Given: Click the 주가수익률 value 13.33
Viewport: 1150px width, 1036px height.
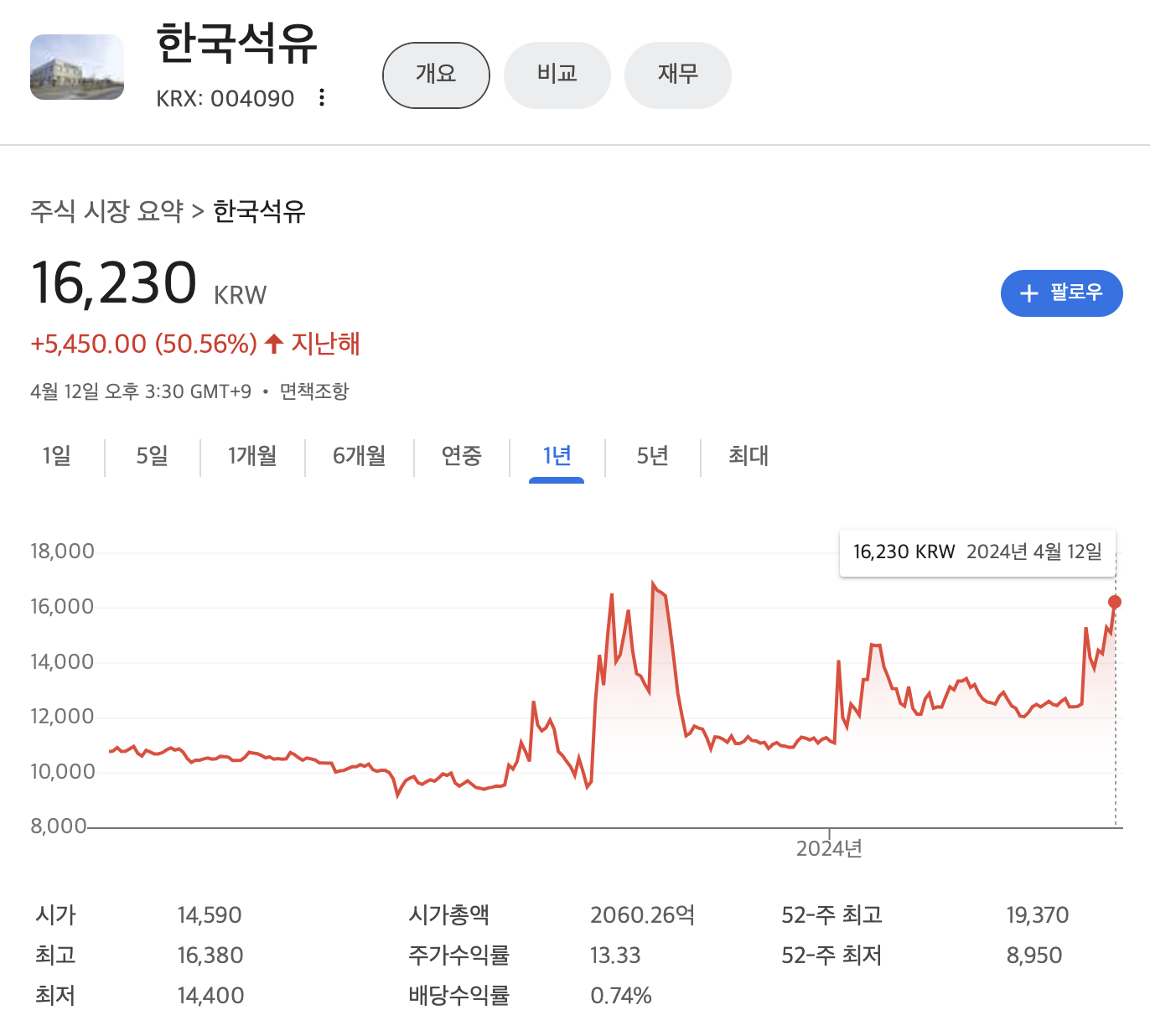Looking at the screenshot, I should click(x=615, y=956).
